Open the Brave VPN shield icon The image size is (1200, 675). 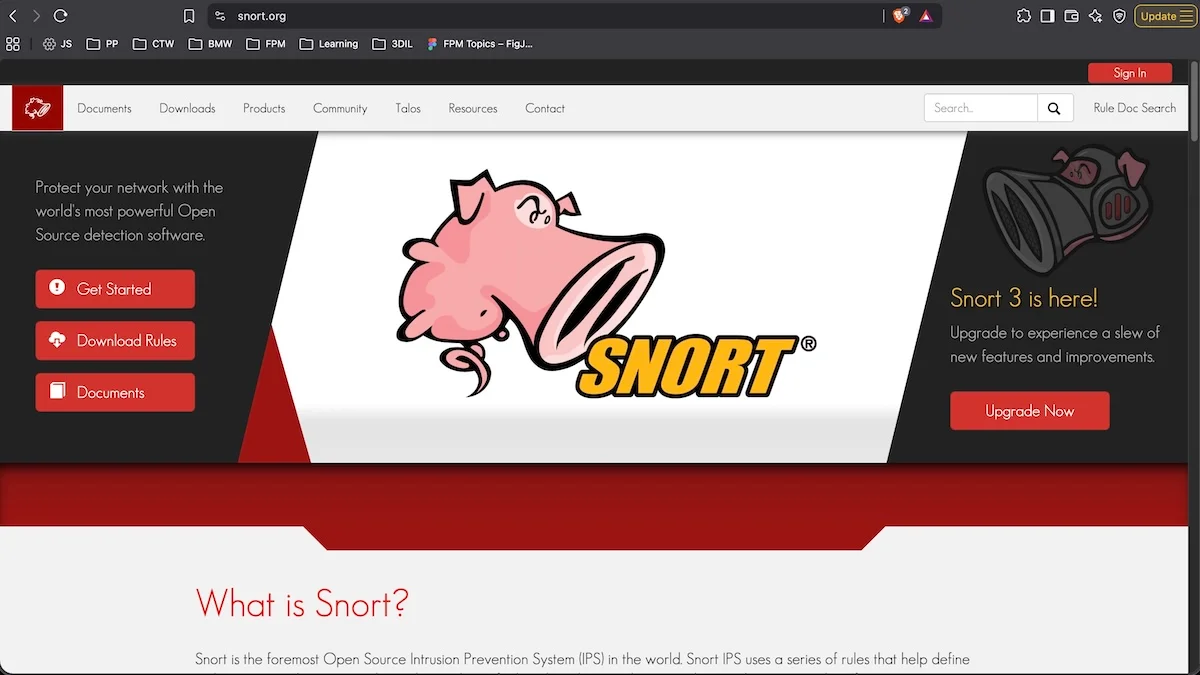coord(1119,16)
